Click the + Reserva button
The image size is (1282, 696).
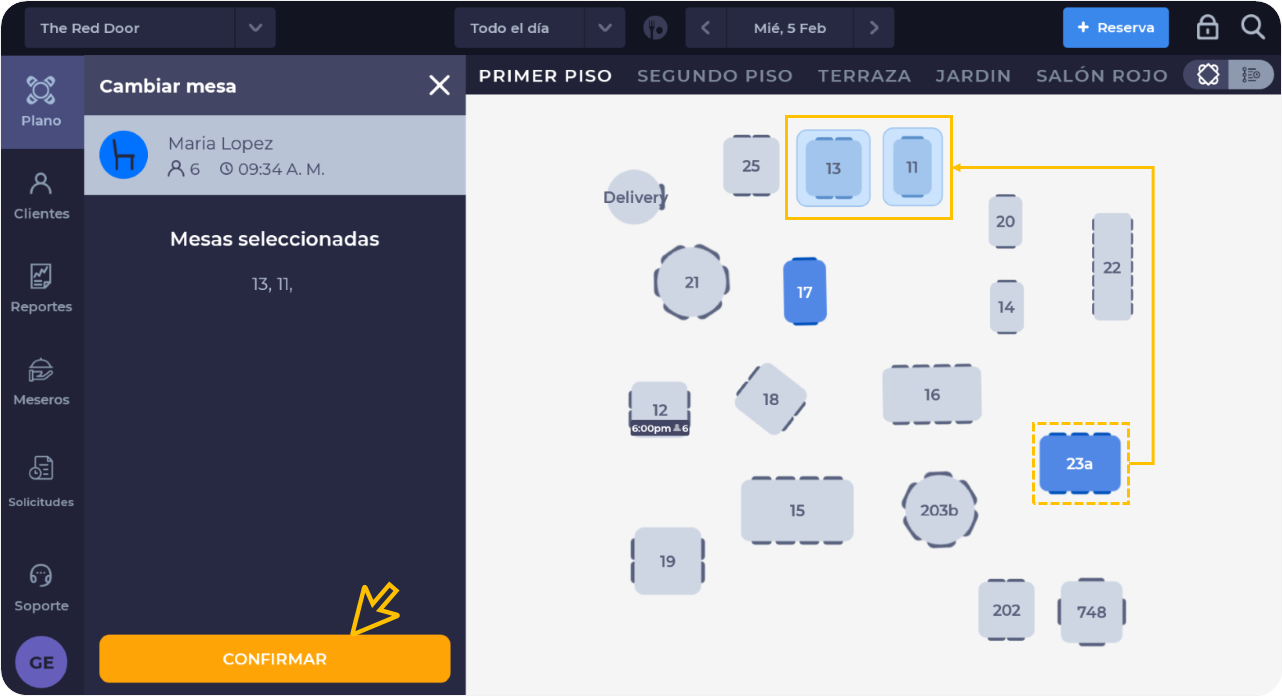click(x=1116, y=28)
